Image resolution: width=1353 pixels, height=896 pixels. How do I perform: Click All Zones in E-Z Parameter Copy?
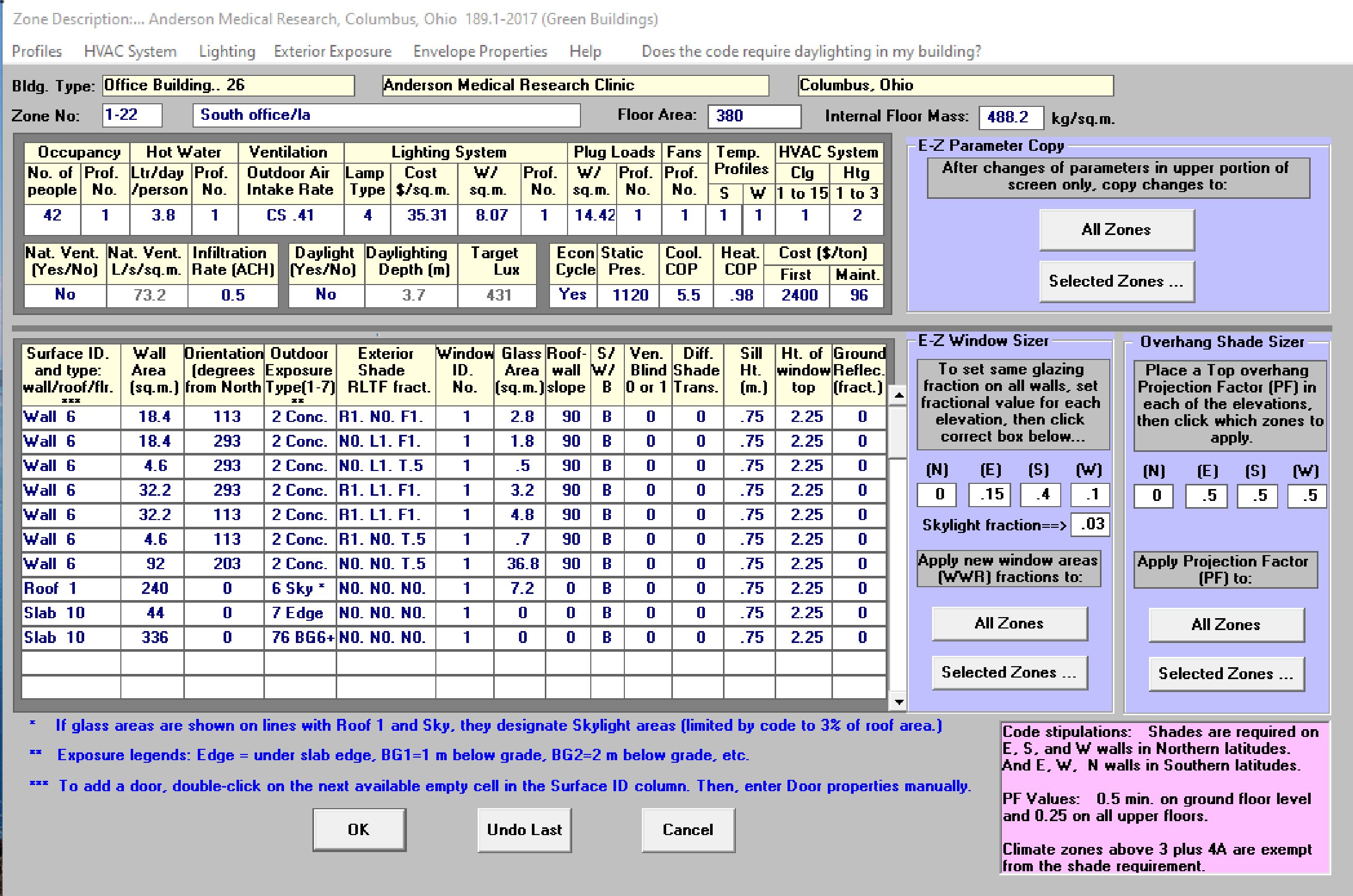1116,230
